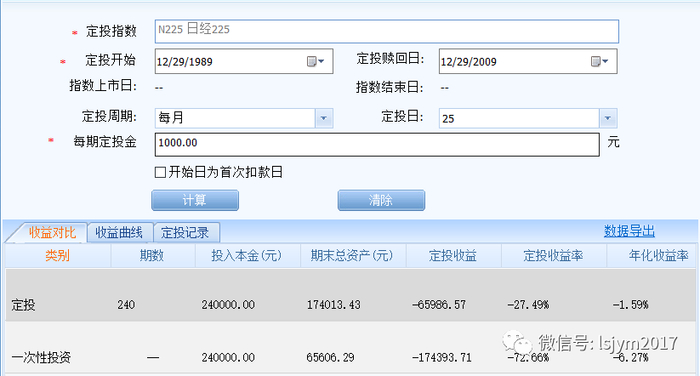Screen dimensions: 700x376
Task: Click the 定投指数 input field
Action: click(x=387, y=31)
